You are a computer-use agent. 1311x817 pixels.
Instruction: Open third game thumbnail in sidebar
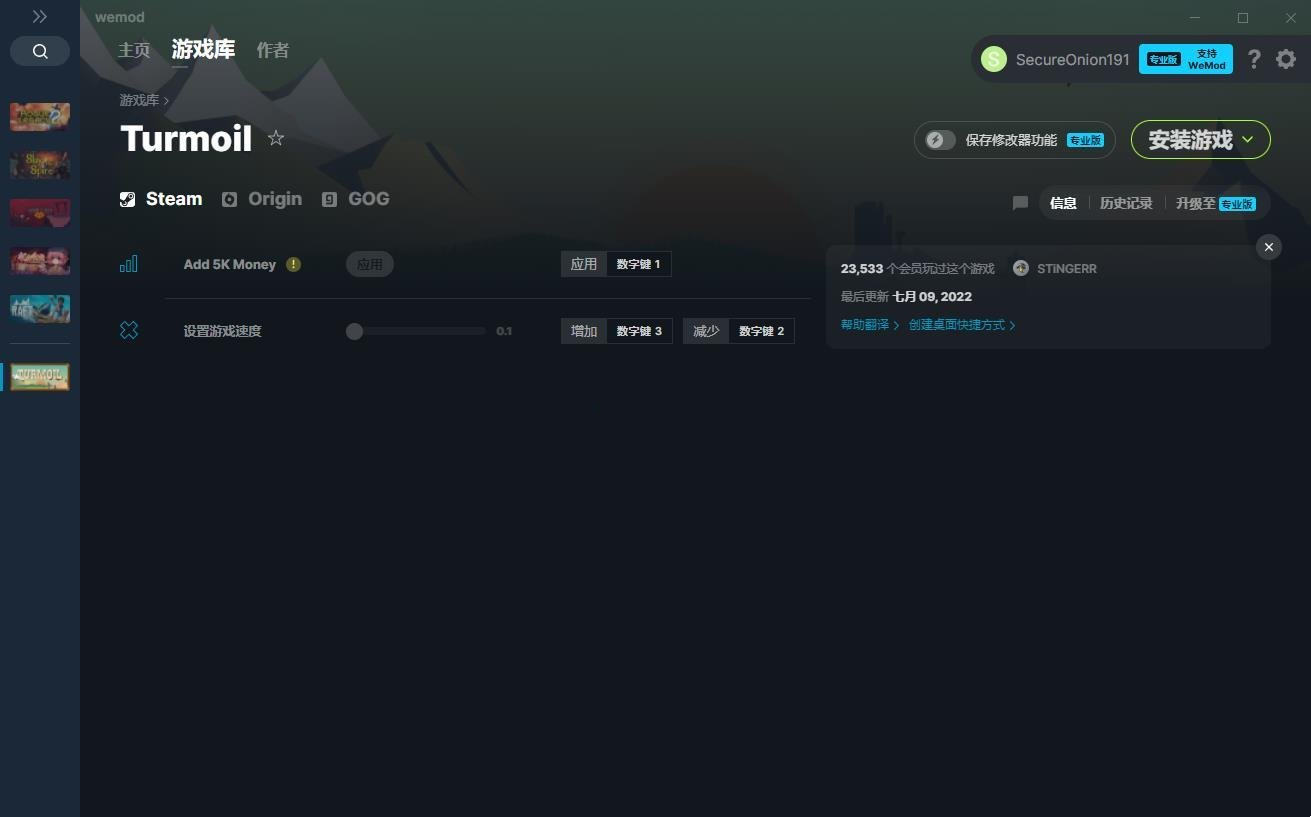click(40, 213)
